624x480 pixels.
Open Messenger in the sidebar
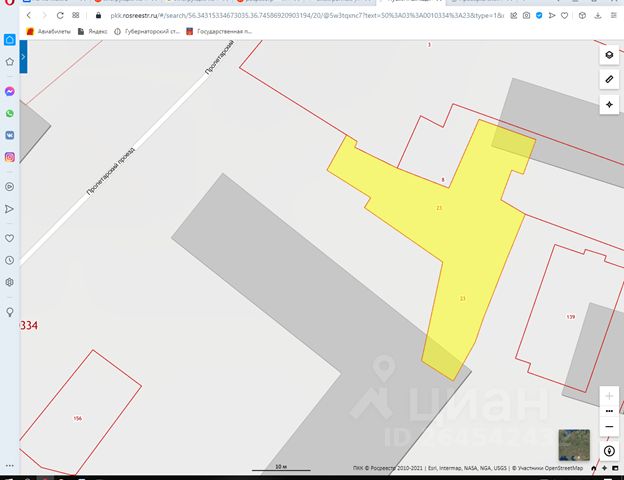pyautogui.click(x=10, y=91)
